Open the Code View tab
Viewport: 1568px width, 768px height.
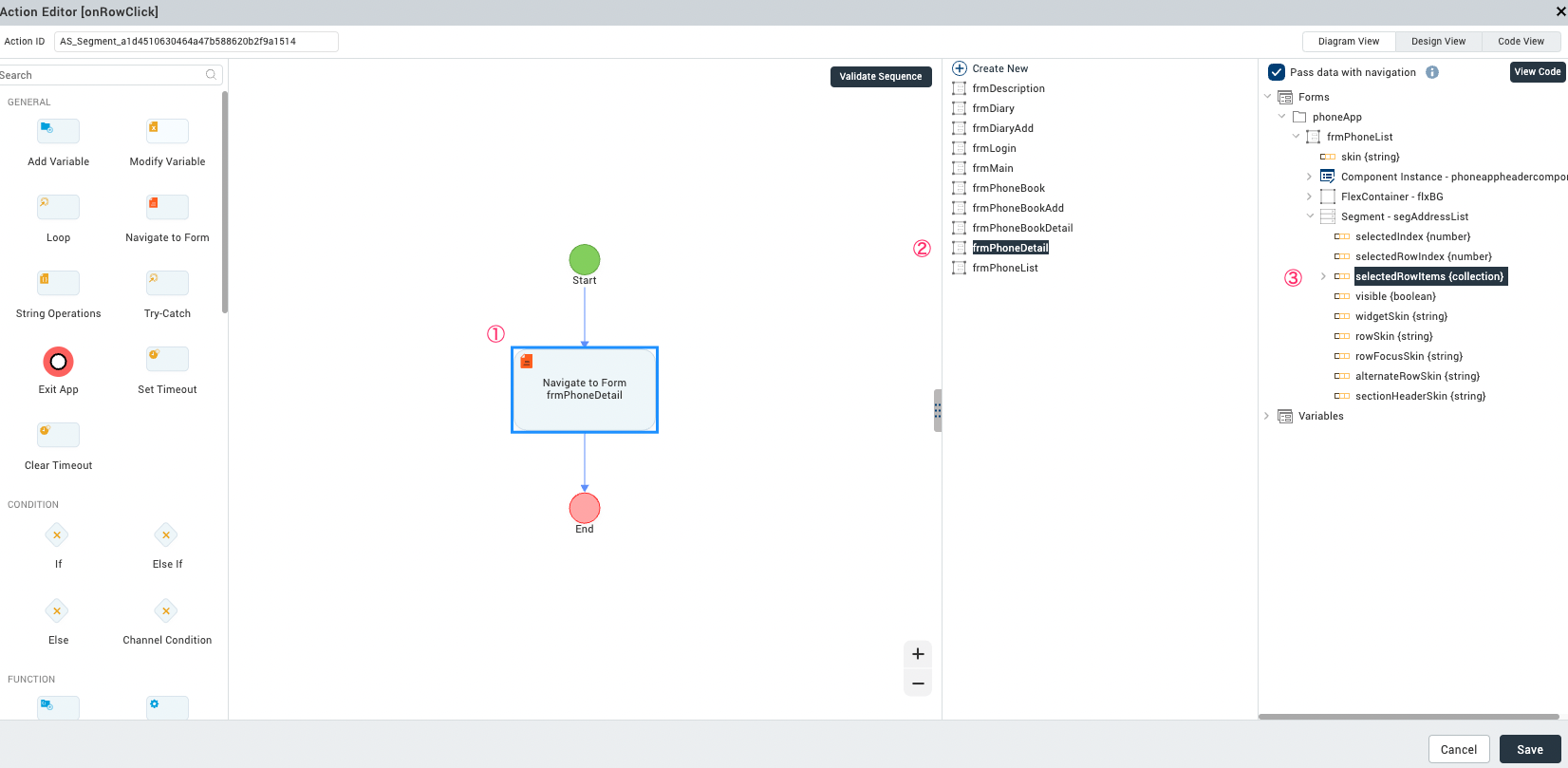tap(1521, 42)
